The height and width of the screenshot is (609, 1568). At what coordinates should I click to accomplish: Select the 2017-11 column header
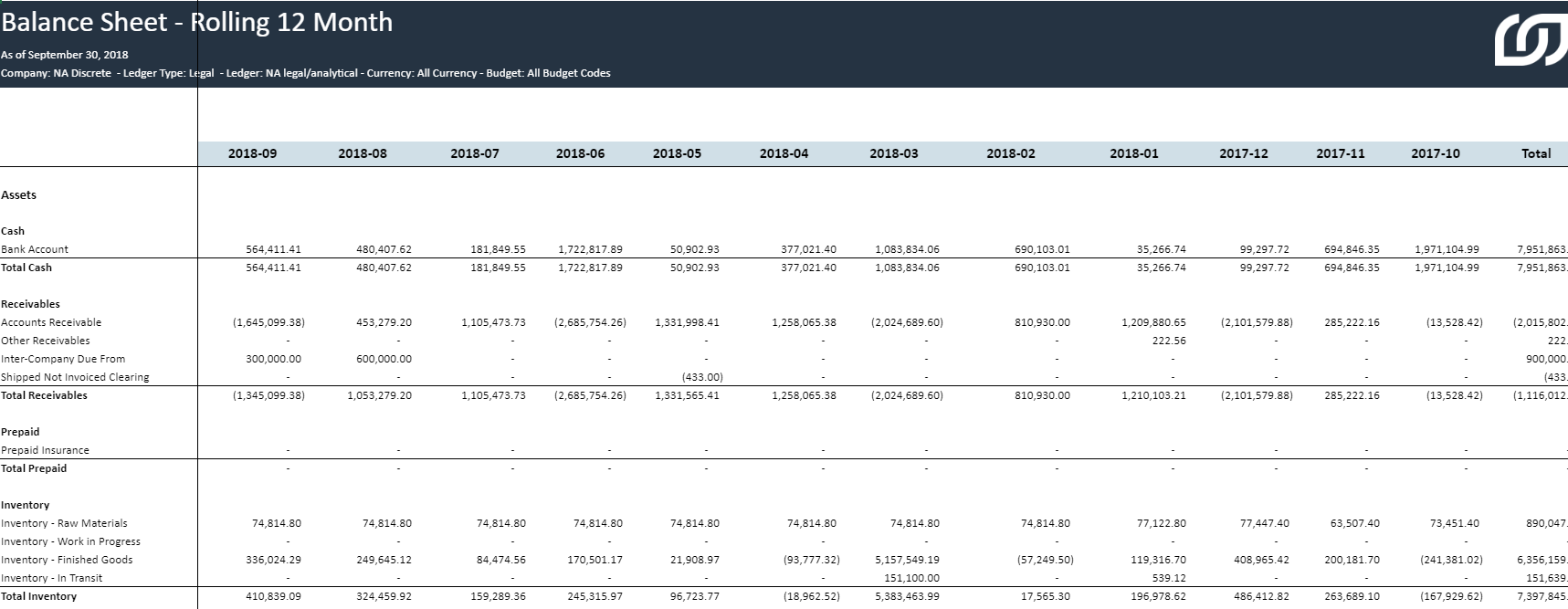[1341, 153]
